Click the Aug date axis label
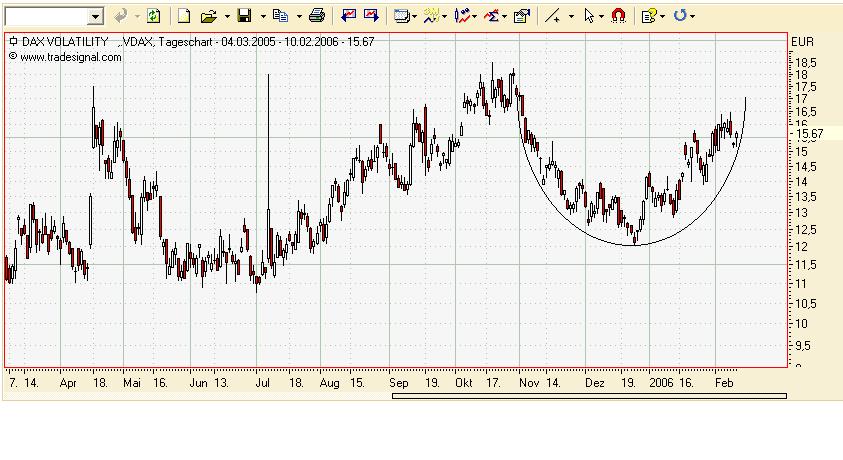This screenshot has width=843, height=460. coord(329,383)
